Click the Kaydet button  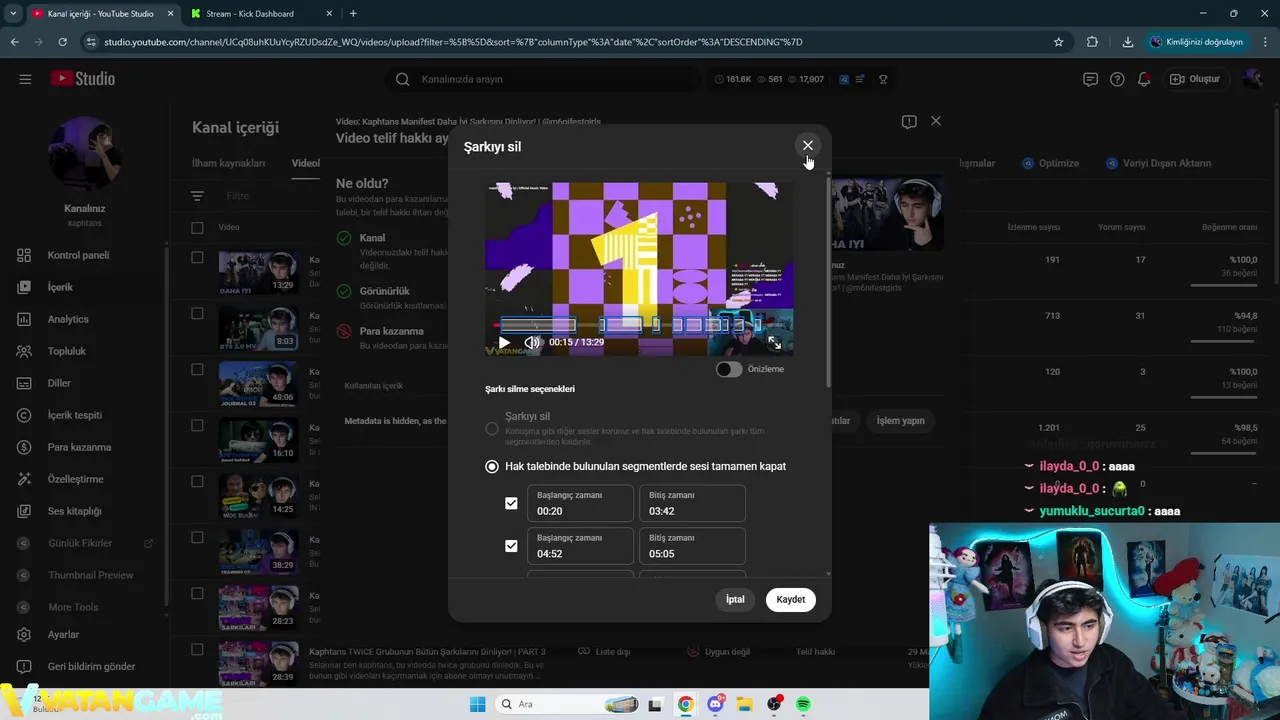point(791,599)
